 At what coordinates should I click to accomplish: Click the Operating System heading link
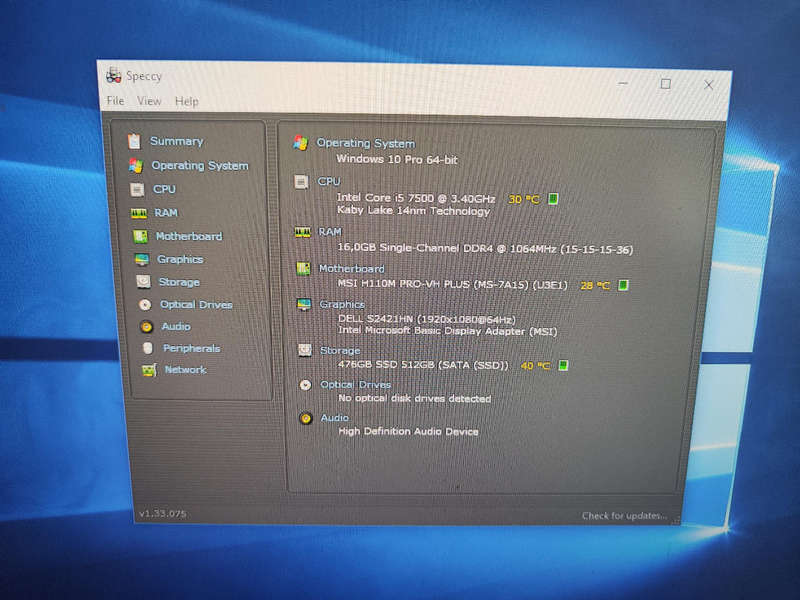click(x=366, y=143)
